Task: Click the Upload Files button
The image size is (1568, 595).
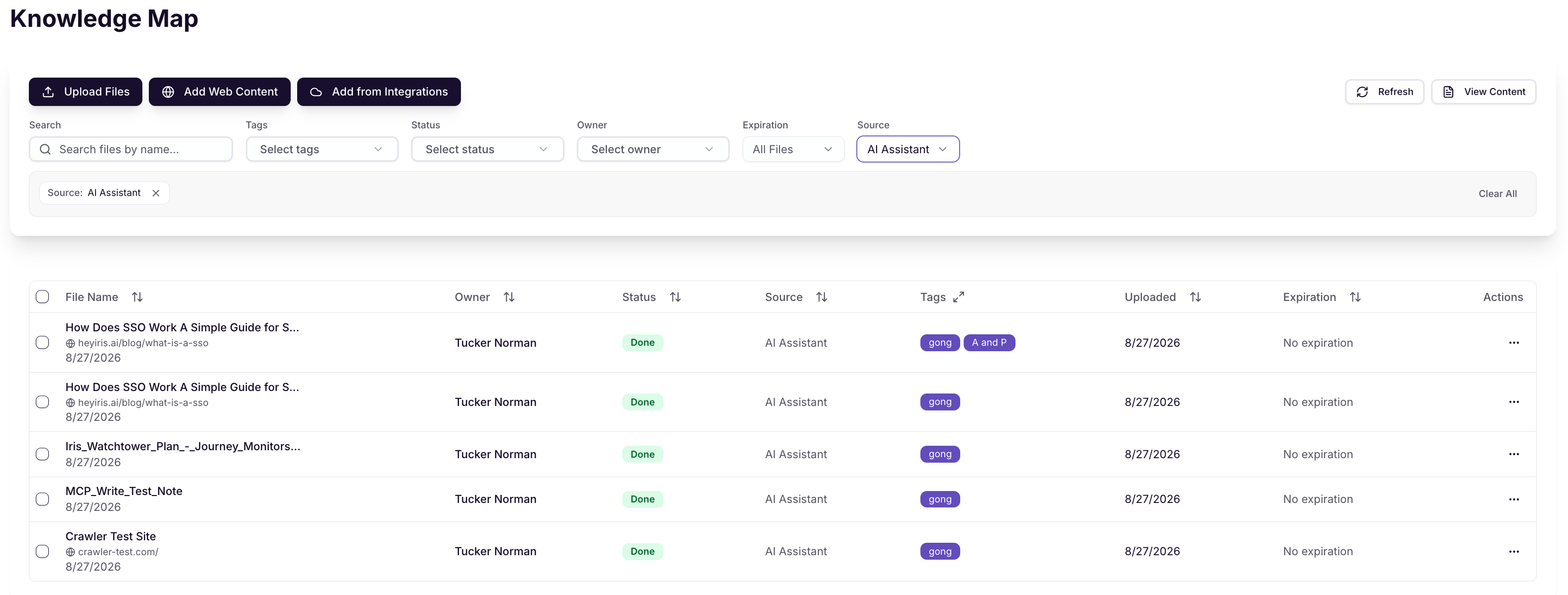Action: (86, 92)
